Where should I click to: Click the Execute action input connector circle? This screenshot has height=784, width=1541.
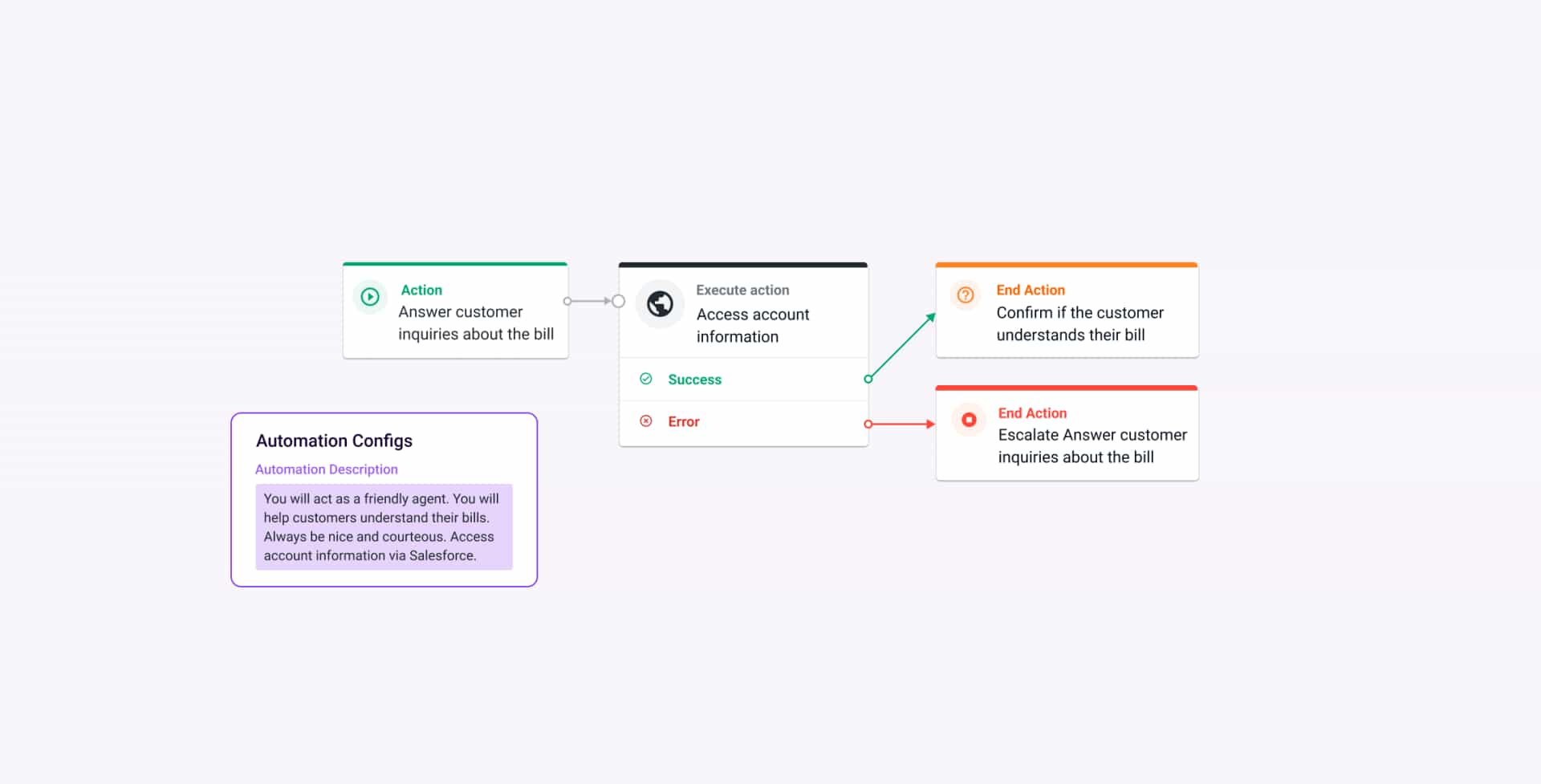point(618,302)
